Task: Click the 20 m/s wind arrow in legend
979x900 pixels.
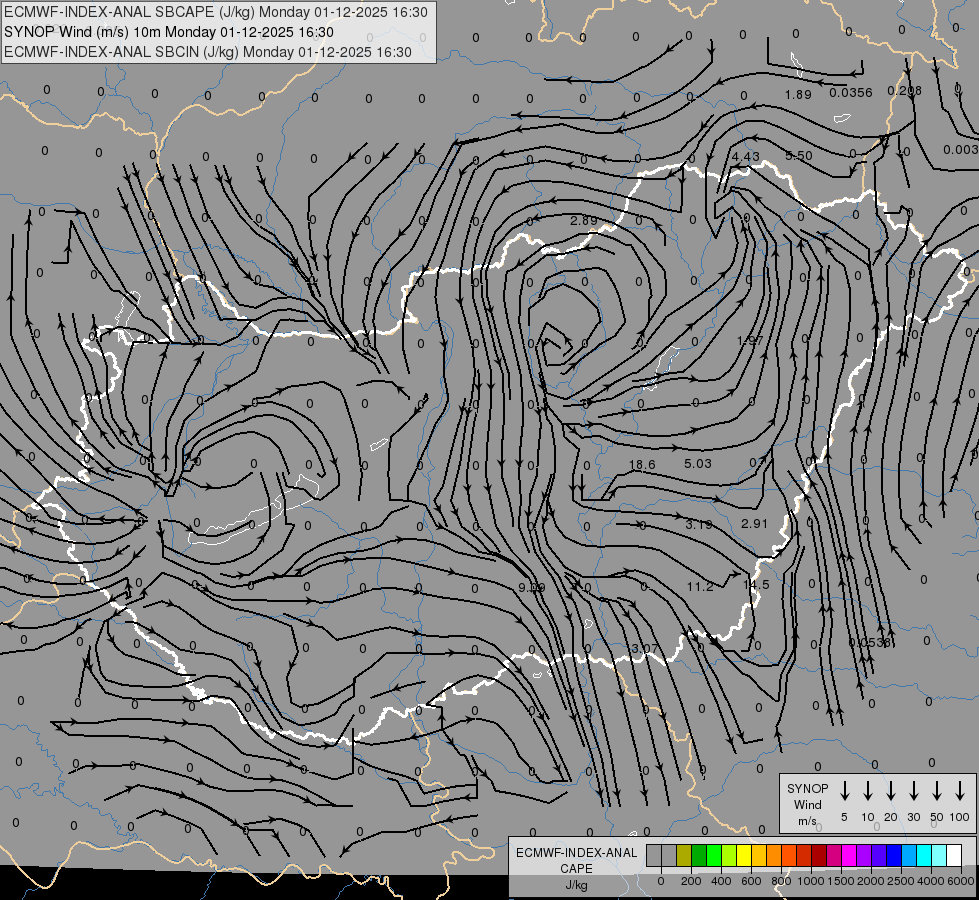Action: (x=890, y=791)
